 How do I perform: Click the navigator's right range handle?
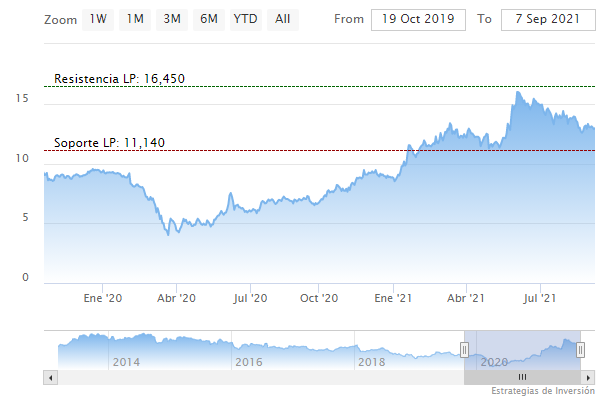pyautogui.click(x=580, y=348)
